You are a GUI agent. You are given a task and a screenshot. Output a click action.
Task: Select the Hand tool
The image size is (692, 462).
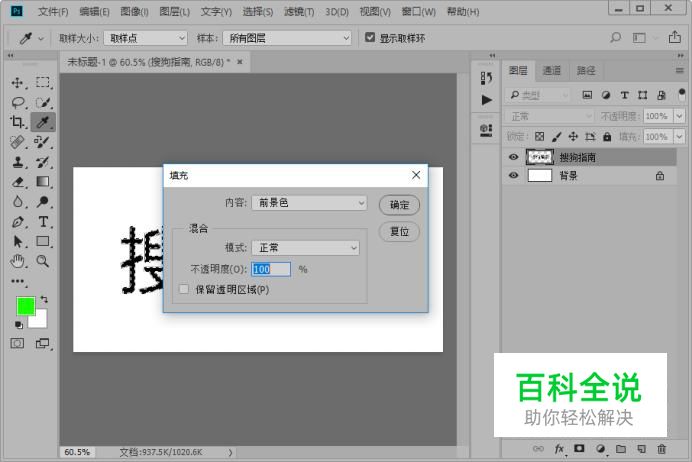tap(18, 261)
